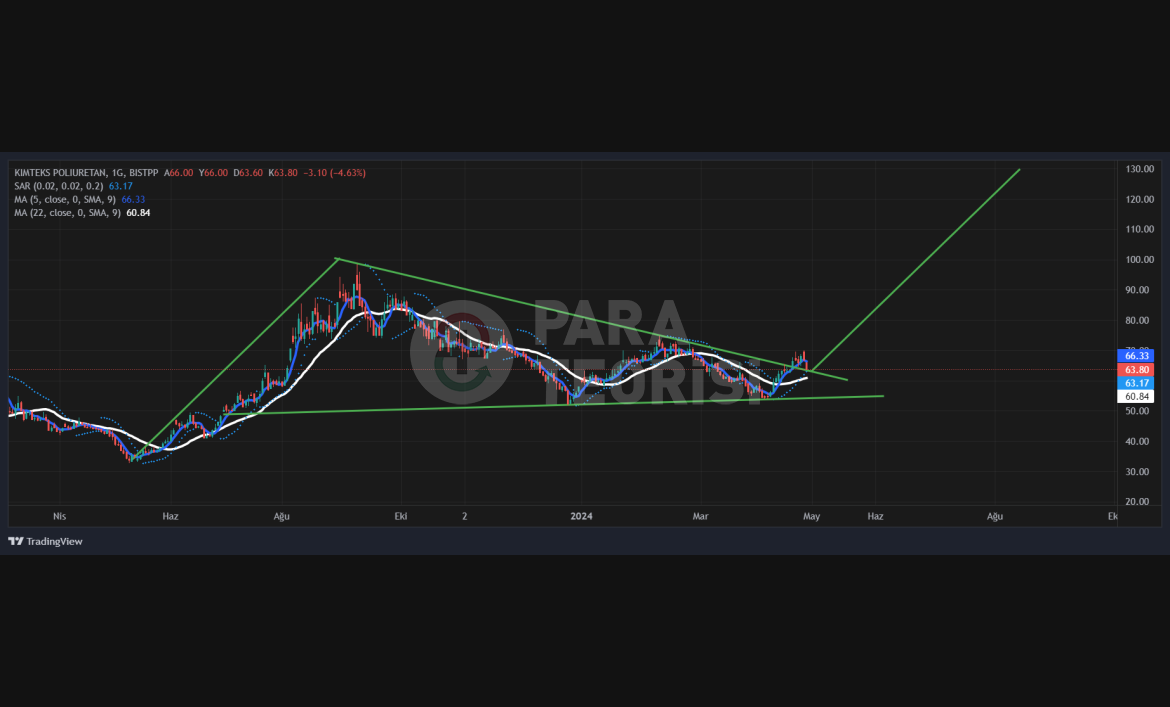Click the blue 63.17 SAR price label
Screen dimensions: 1170x707
tap(1136, 383)
